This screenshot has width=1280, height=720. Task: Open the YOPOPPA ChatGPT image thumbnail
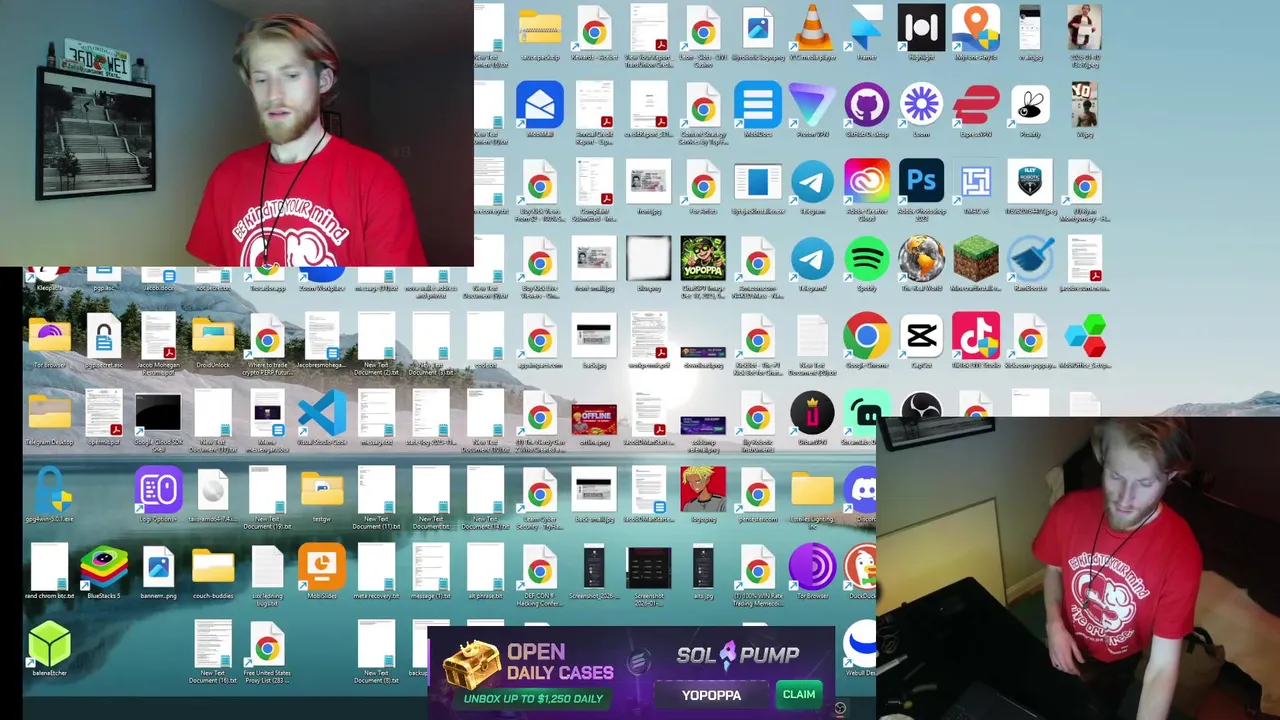(703, 260)
